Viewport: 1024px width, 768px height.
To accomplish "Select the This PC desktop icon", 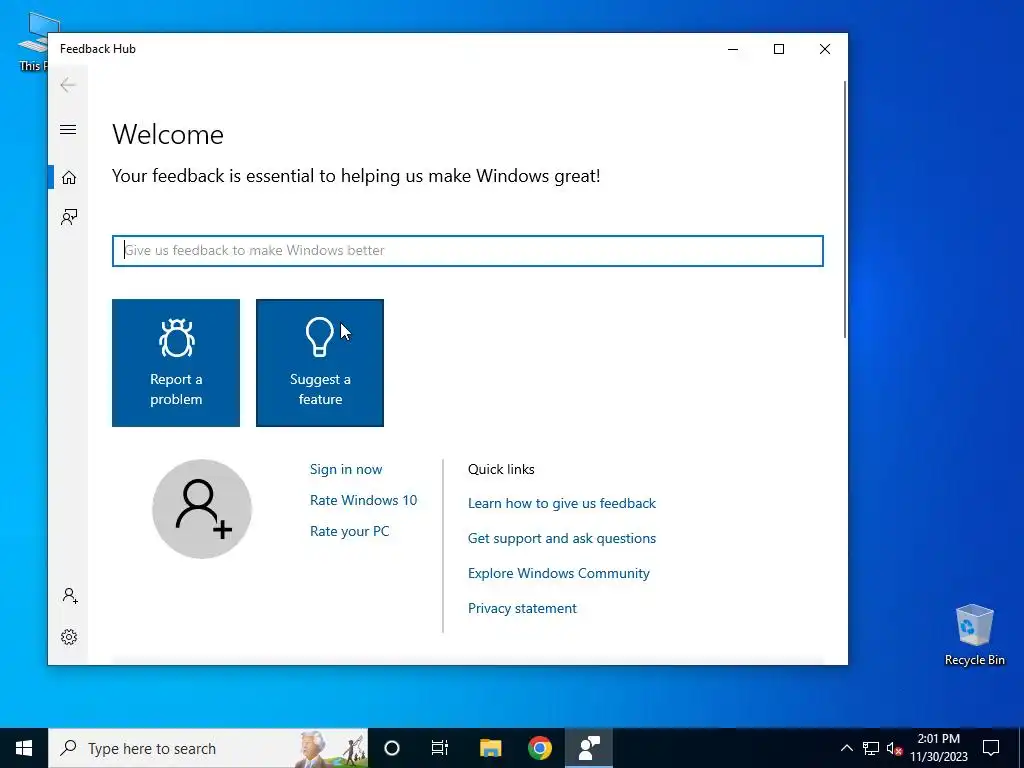I will [33, 41].
